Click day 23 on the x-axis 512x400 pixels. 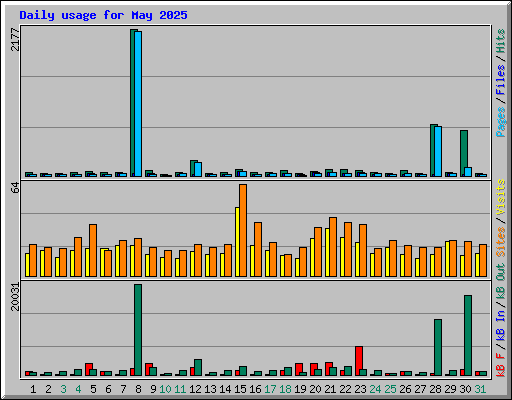360,389
